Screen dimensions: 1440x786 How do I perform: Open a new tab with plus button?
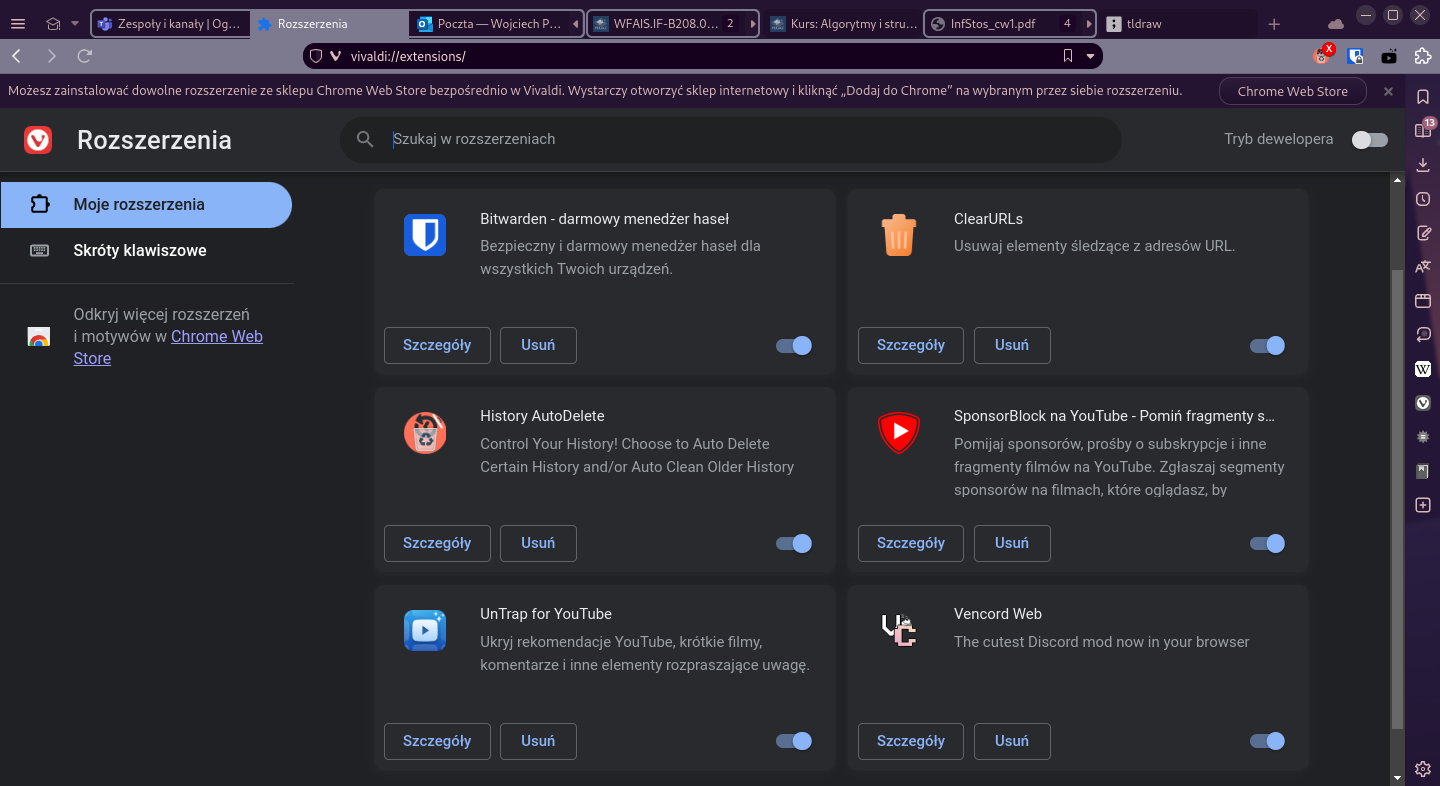tap(1274, 24)
